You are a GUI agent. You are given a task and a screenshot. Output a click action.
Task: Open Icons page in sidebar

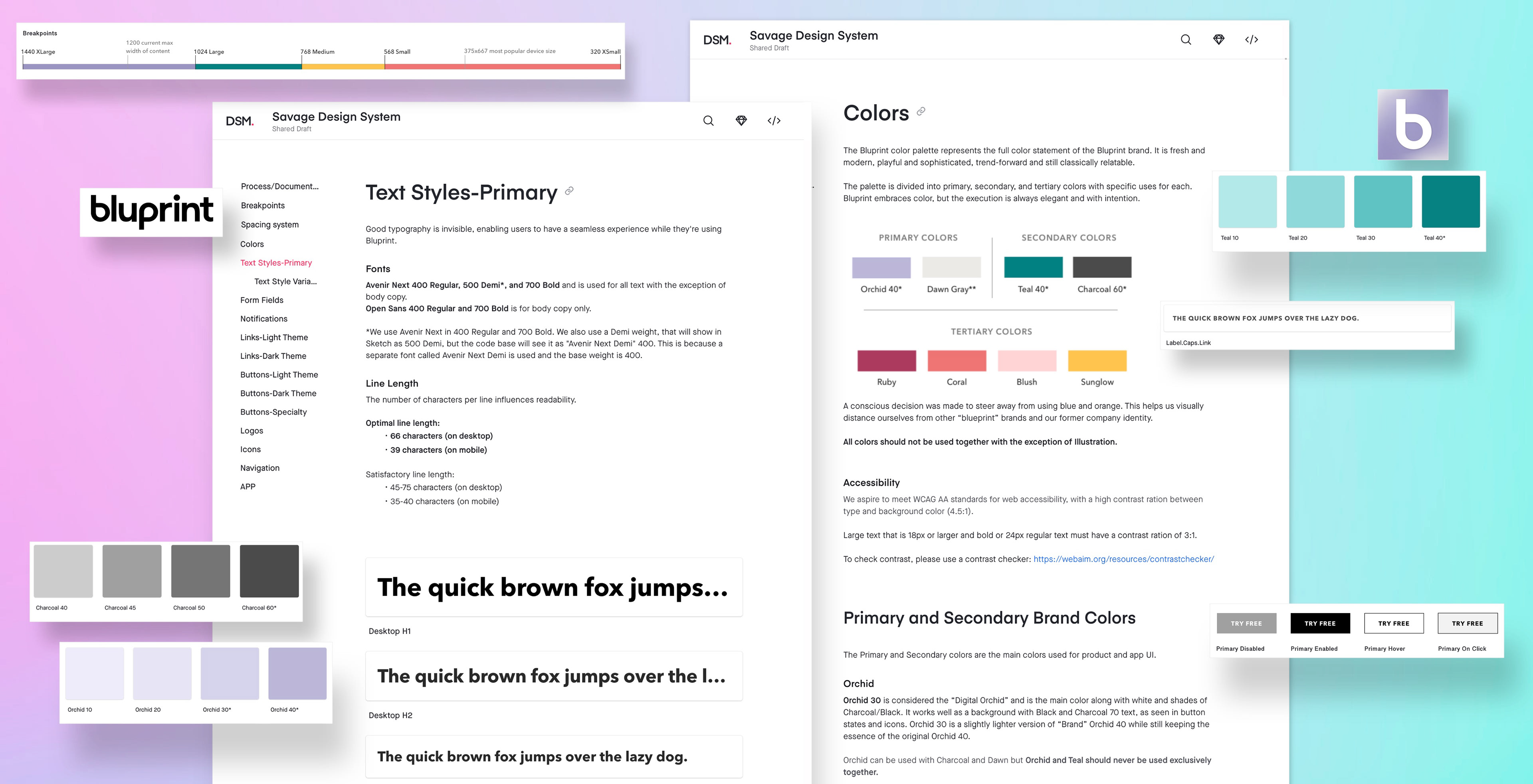coord(251,449)
